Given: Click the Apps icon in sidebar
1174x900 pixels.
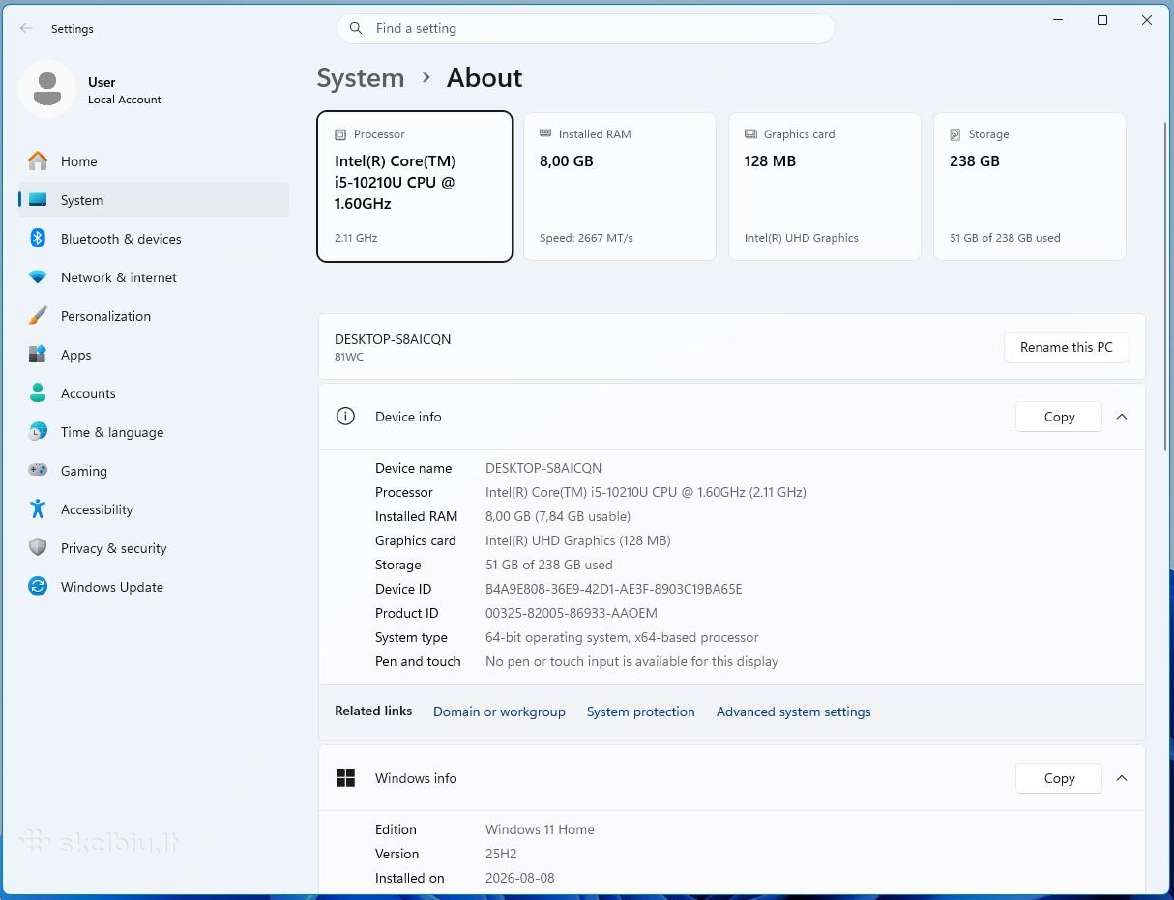Looking at the screenshot, I should [x=37, y=354].
